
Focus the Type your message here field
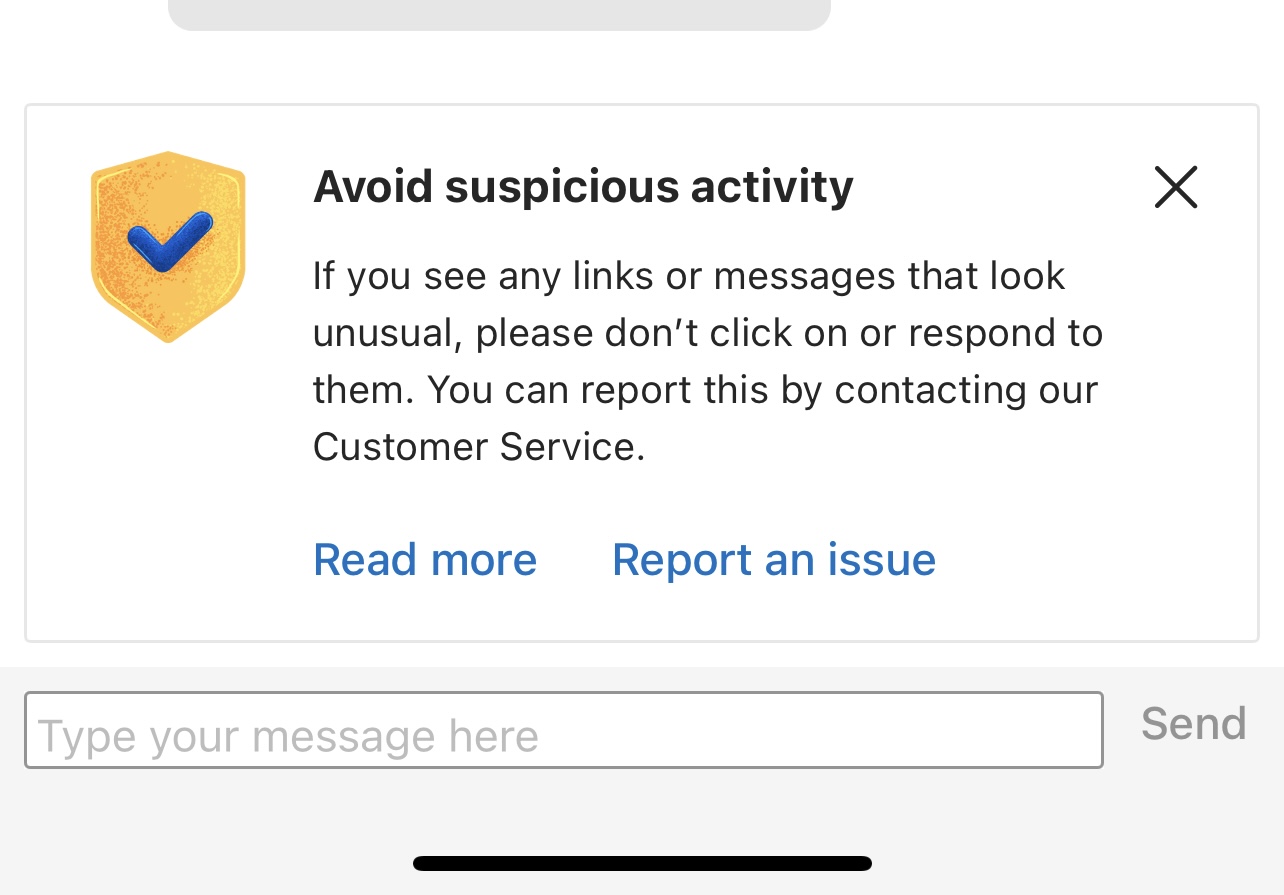(x=563, y=731)
